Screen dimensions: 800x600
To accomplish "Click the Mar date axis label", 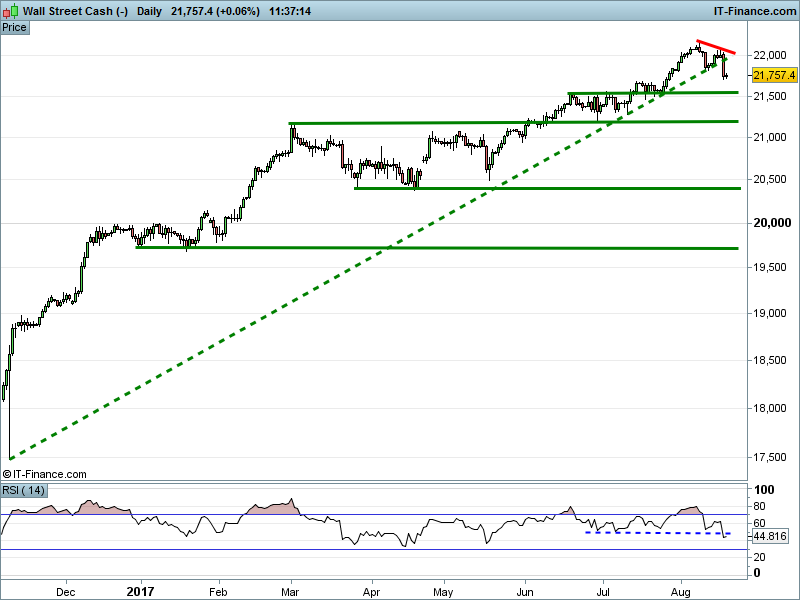I will click(290, 592).
